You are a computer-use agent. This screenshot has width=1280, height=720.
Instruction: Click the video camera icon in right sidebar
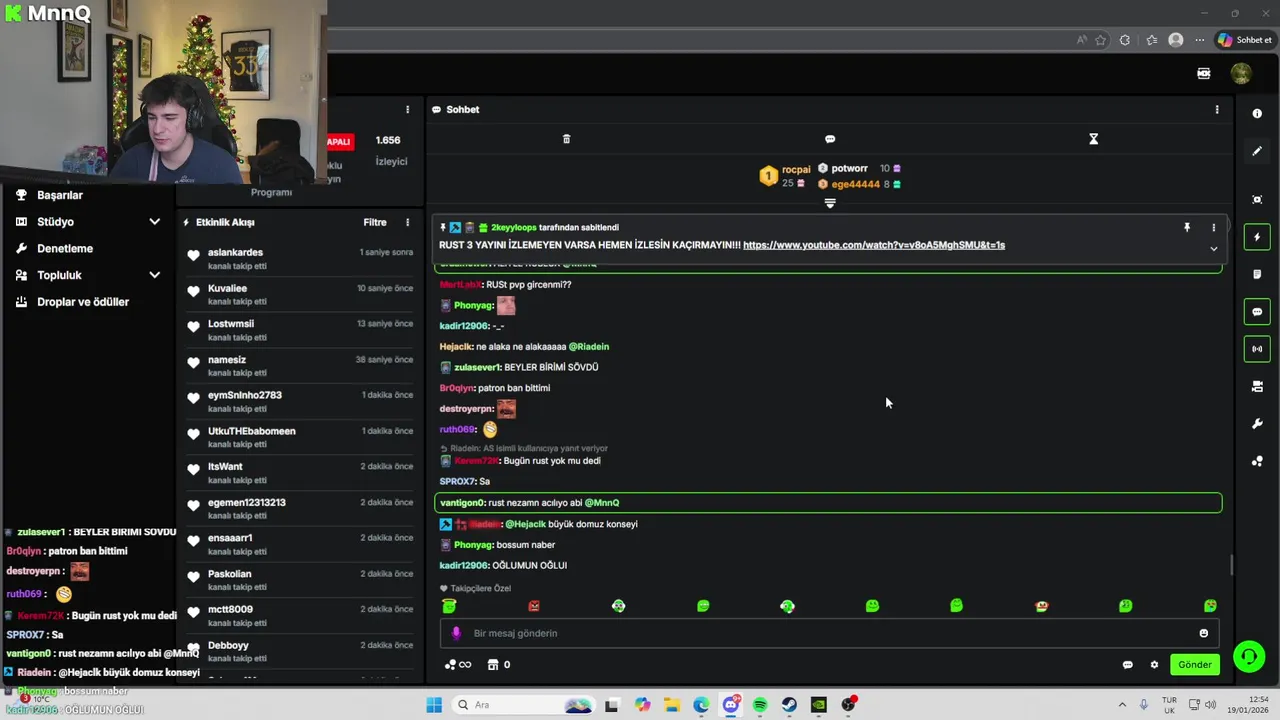click(1257, 386)
